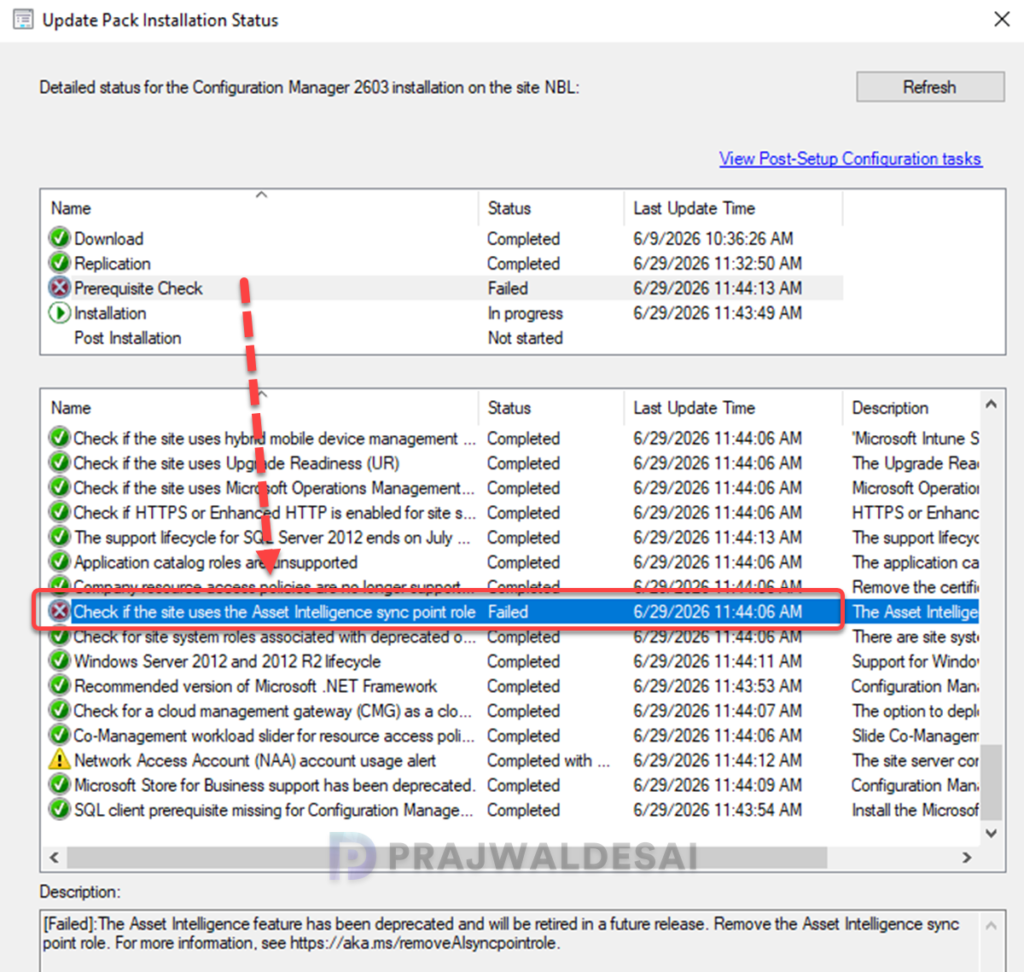Screen dimensions: 1024x972
Task: Click the 6/9/2026 10:36:26 AM Download time
Action: [713, 239]
